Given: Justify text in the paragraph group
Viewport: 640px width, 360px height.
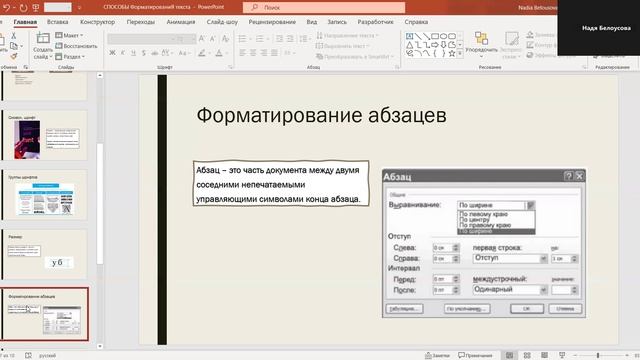Looking at the screenshot, I should (274, 53).
